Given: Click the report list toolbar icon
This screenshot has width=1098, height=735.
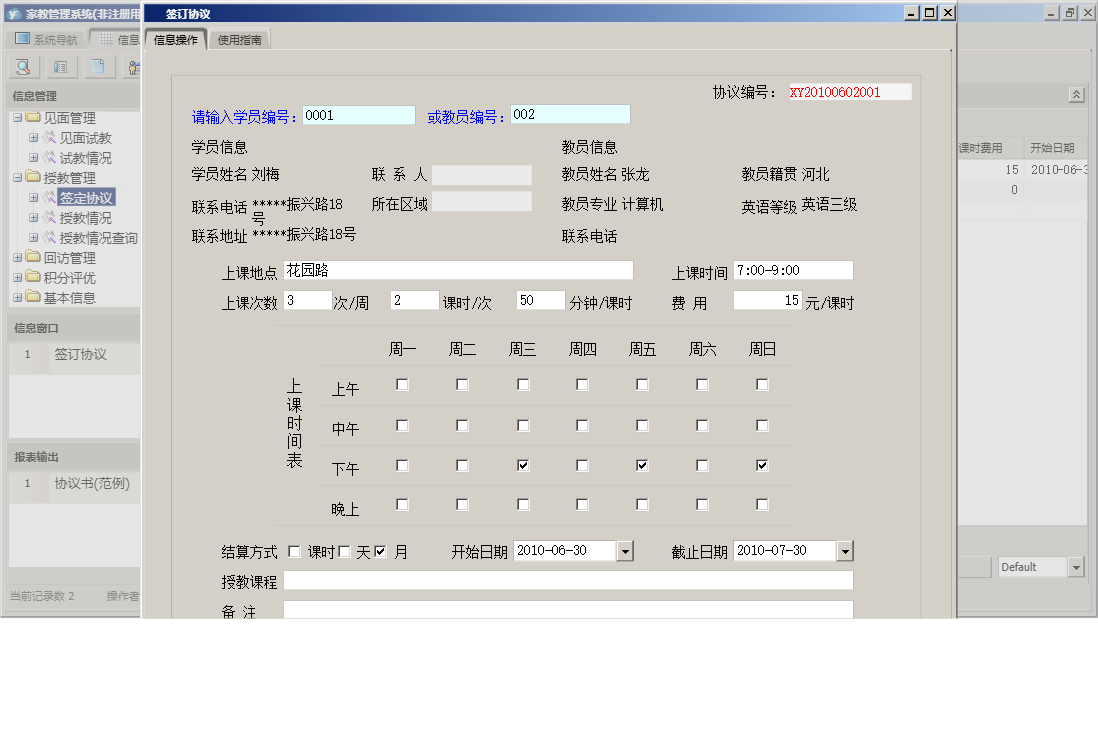Looking at the screenshot, I should (60, 66).
